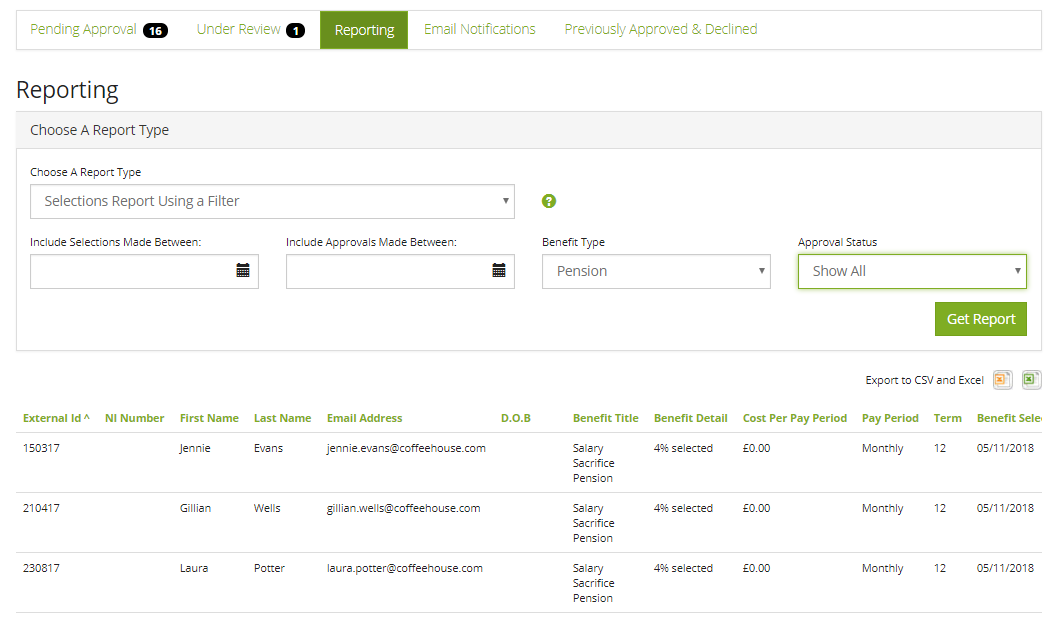This screenshot has width=1050, height=618.
Task: Click the green help question mark icon
Action: (548, 201)
